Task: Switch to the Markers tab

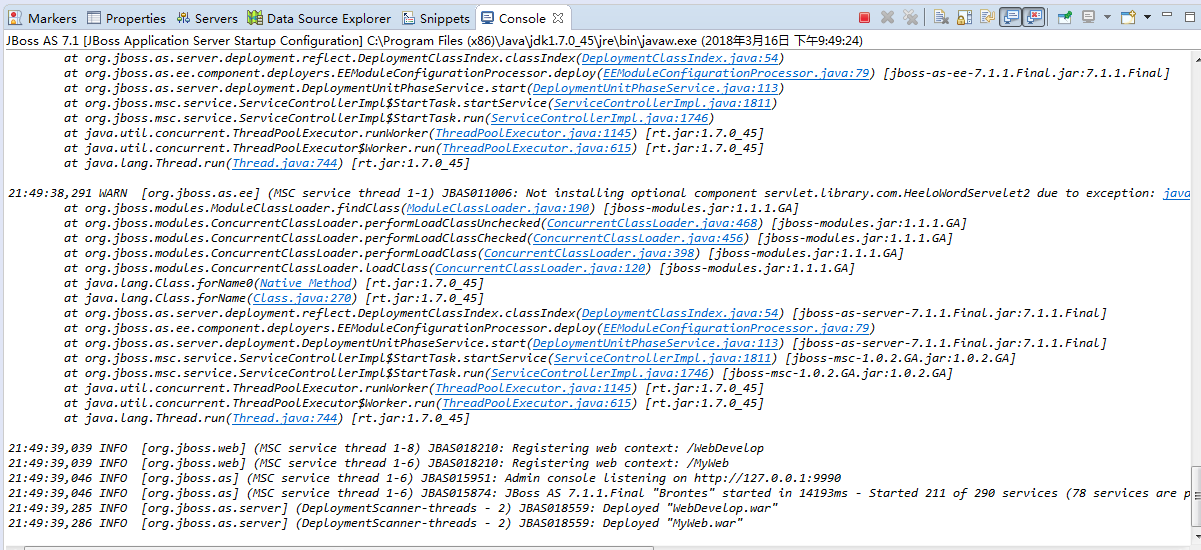Action: (x=43, y=18)
